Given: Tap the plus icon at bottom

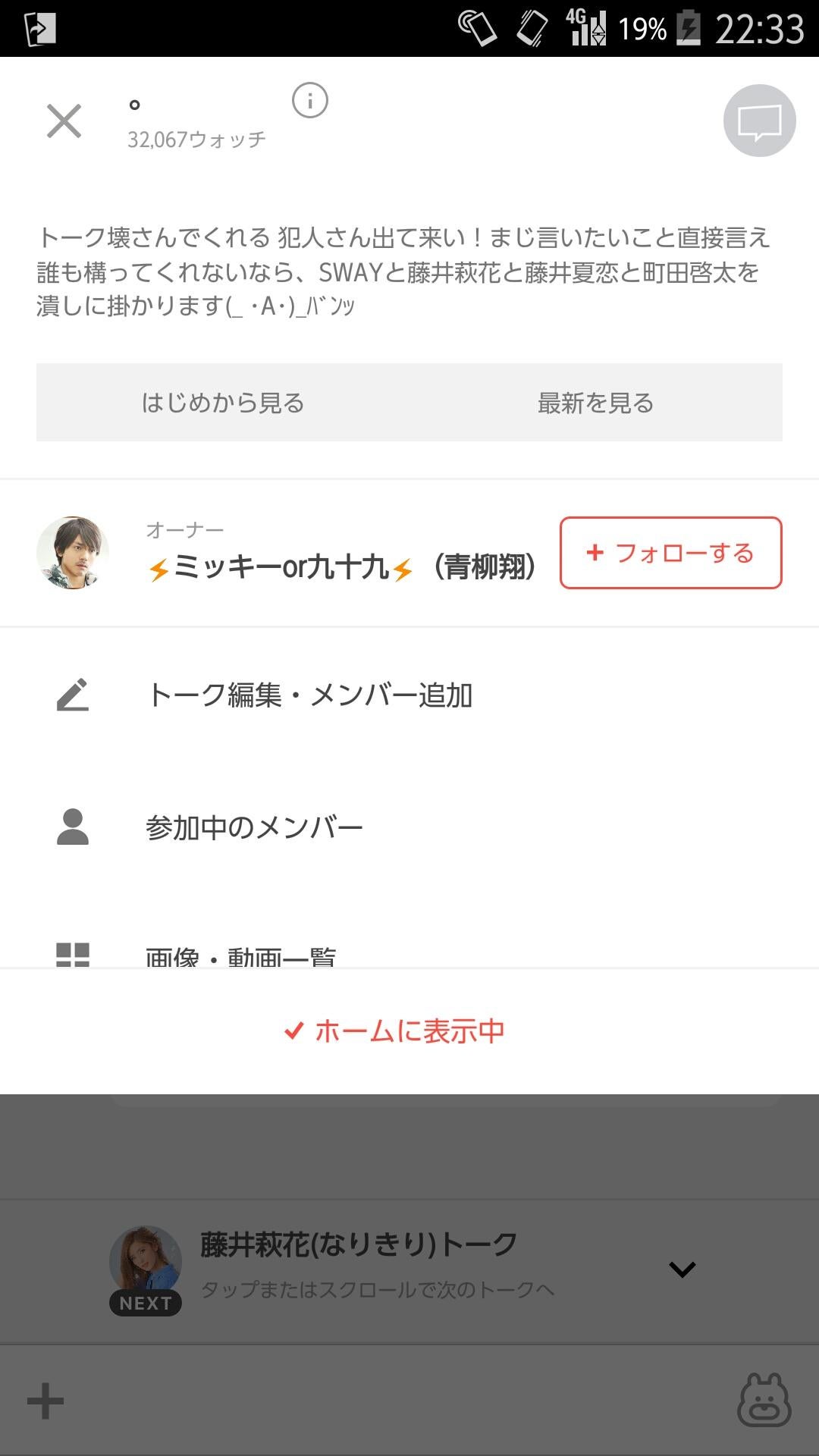Looking at the screenshot, I should pyautogui.click(x=45, y=1401).
